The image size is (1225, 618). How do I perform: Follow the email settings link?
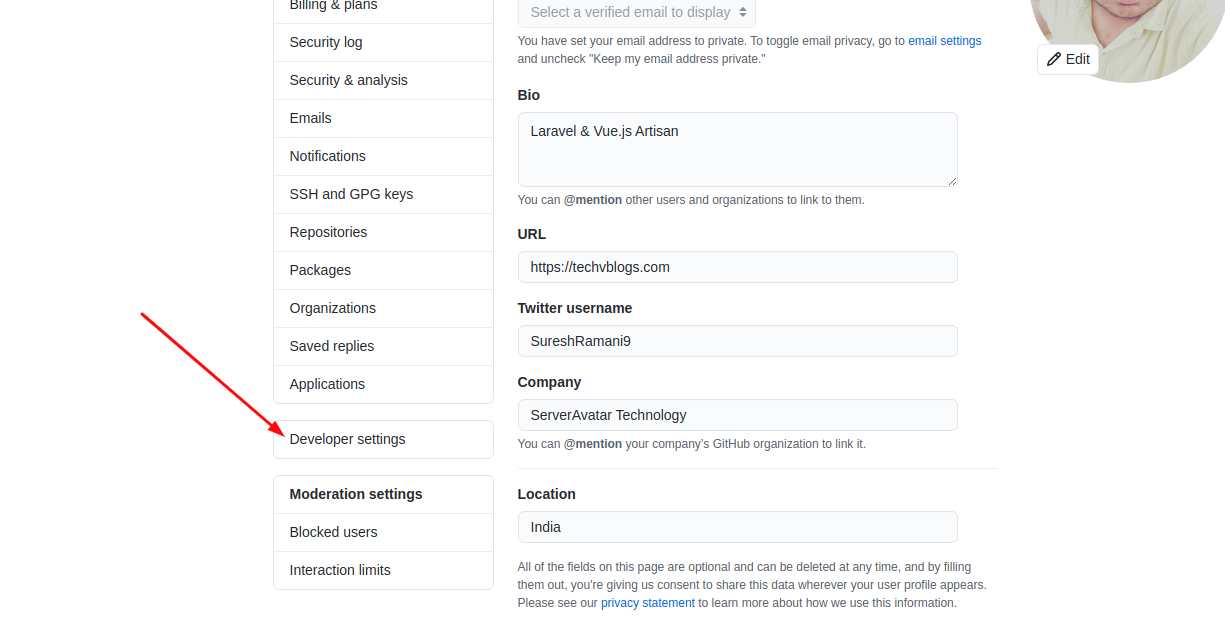pyautogui.click(x=944, y=41)
